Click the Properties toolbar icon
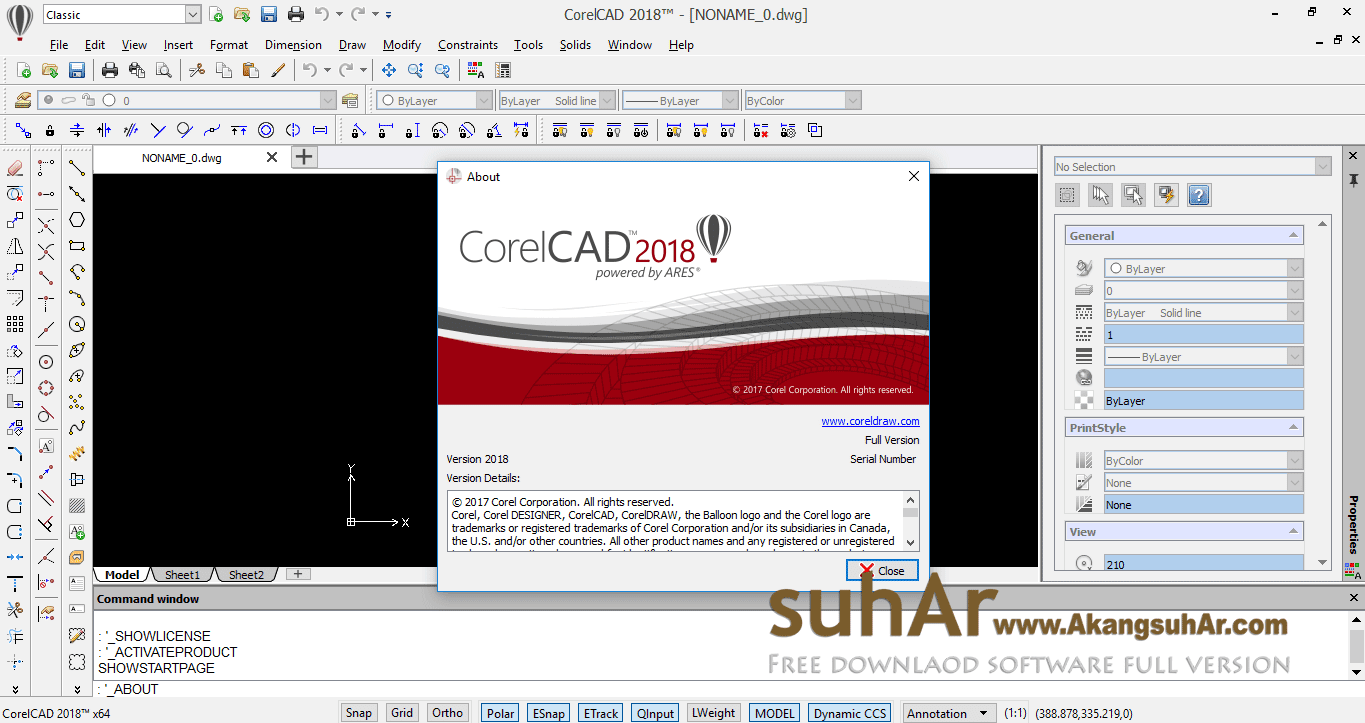Image resolution: width=1365 pixels, height=723 pixels. tap(503, 70)
